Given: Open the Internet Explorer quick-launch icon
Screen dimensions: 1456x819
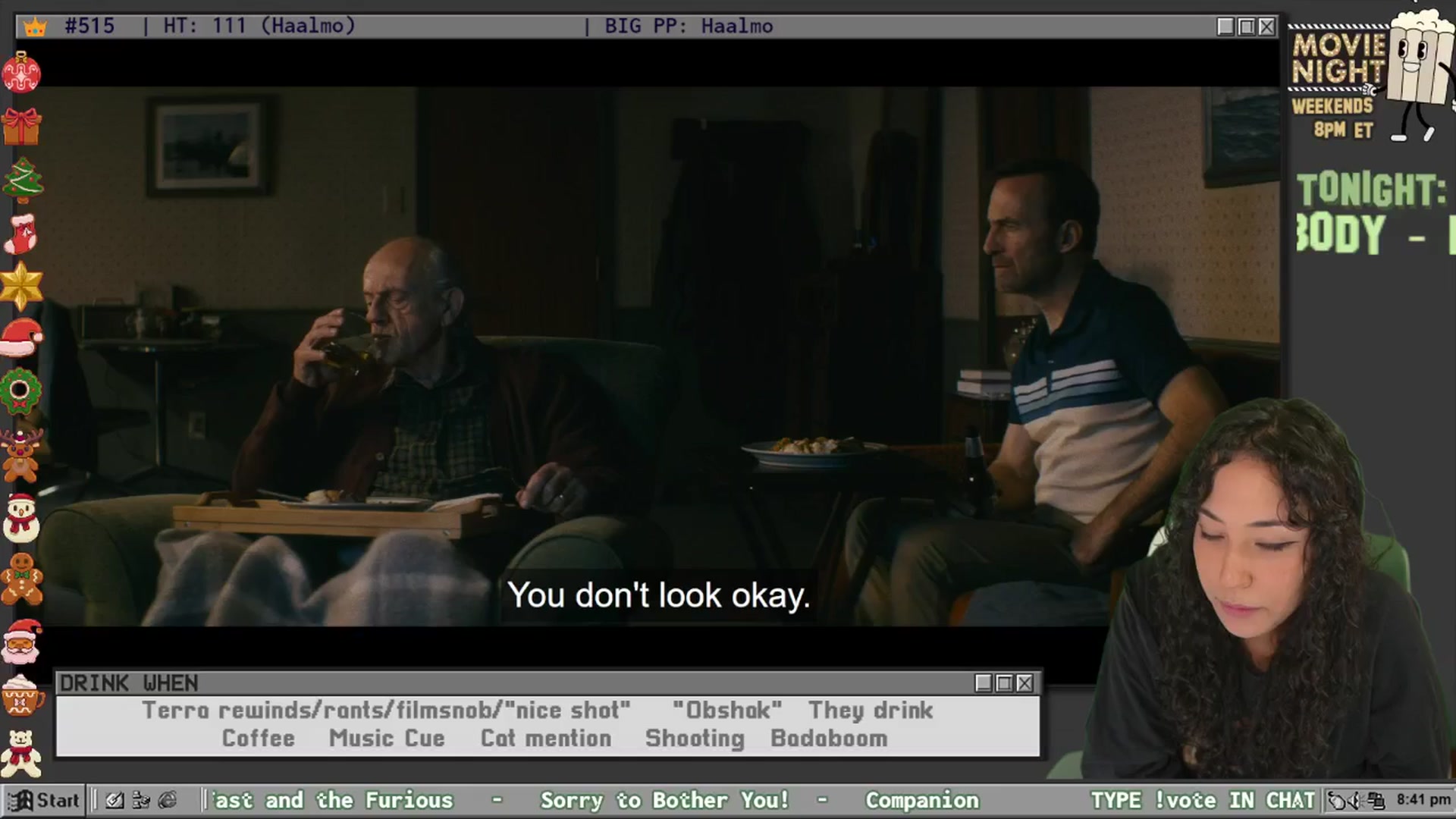Looking at the screenshot, I should click(168, 800).
